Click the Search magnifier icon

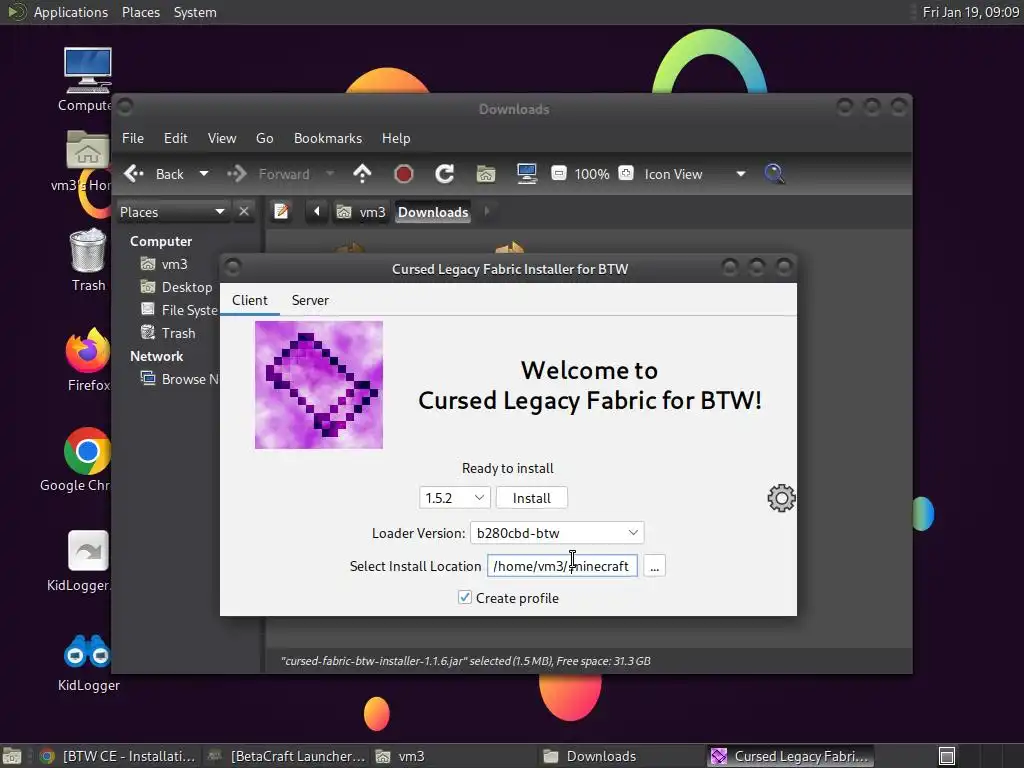coord(774,174)
